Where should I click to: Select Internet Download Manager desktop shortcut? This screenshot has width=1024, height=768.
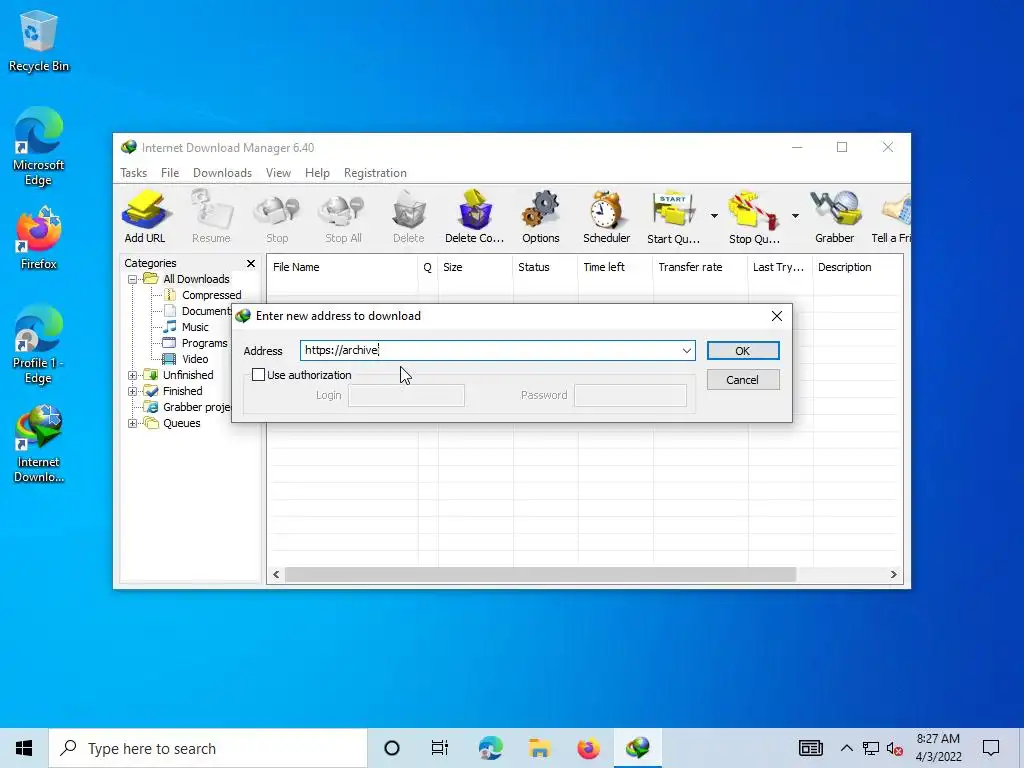tap(39, 444)
